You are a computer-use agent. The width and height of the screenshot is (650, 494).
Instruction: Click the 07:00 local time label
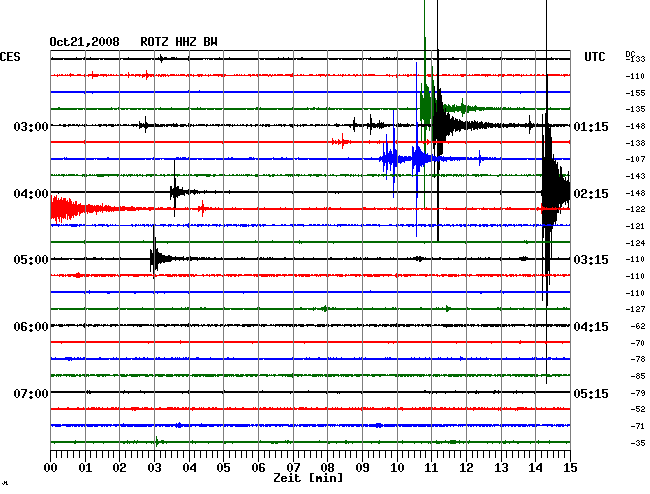point(31,393)
